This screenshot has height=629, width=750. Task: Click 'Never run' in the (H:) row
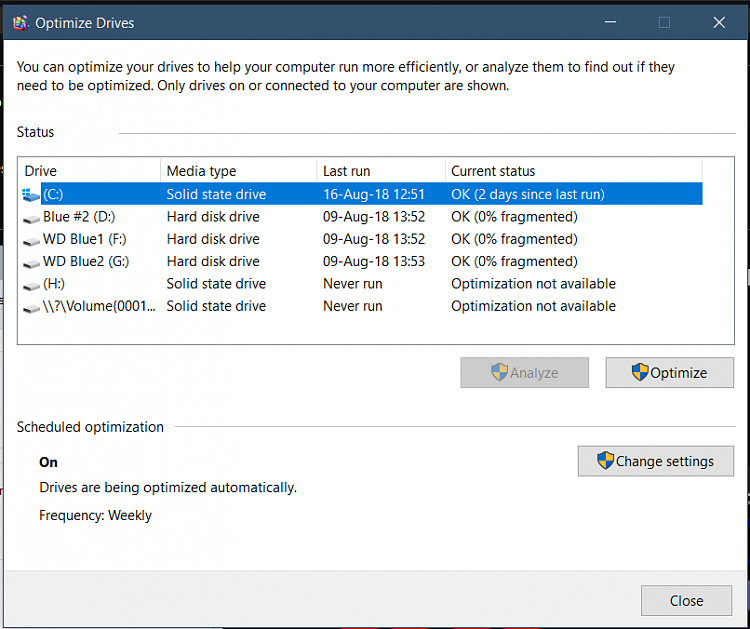coord(353,284)
